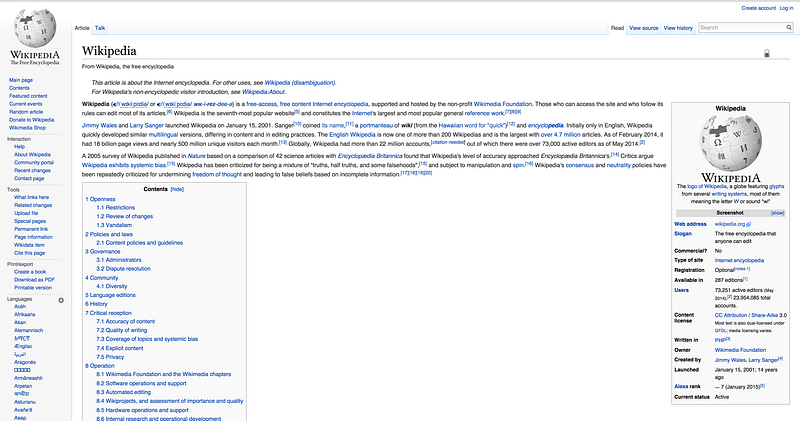Open the Wikipedia:About link
The height and width of the screenshot is (421, 800).
(263, 92)
